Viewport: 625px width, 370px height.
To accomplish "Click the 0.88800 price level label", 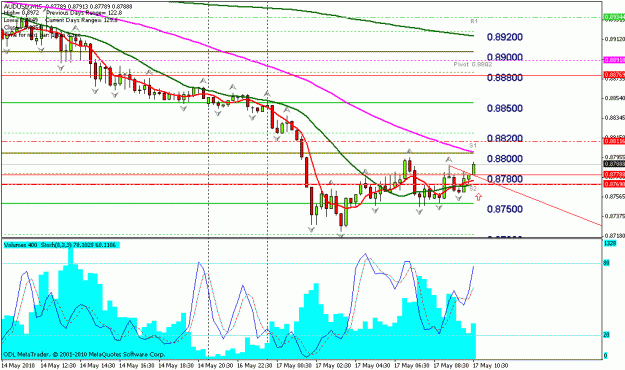I will coord(504,77).
